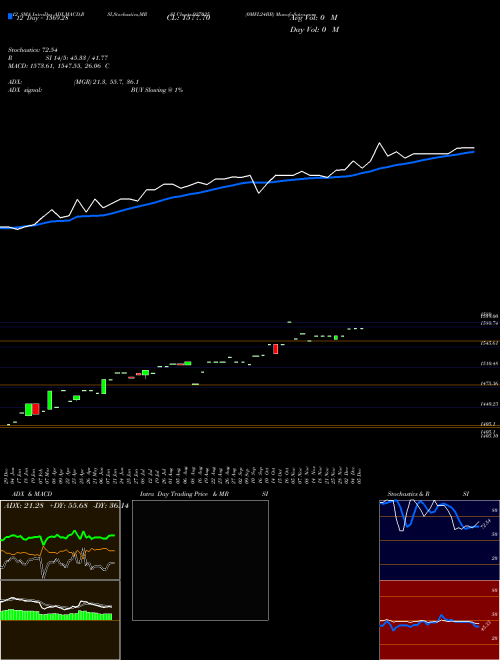This screenshot has height=660, width=500.
Task: Select the 'CL: 1577.70' closing price text
Action: 188,18
